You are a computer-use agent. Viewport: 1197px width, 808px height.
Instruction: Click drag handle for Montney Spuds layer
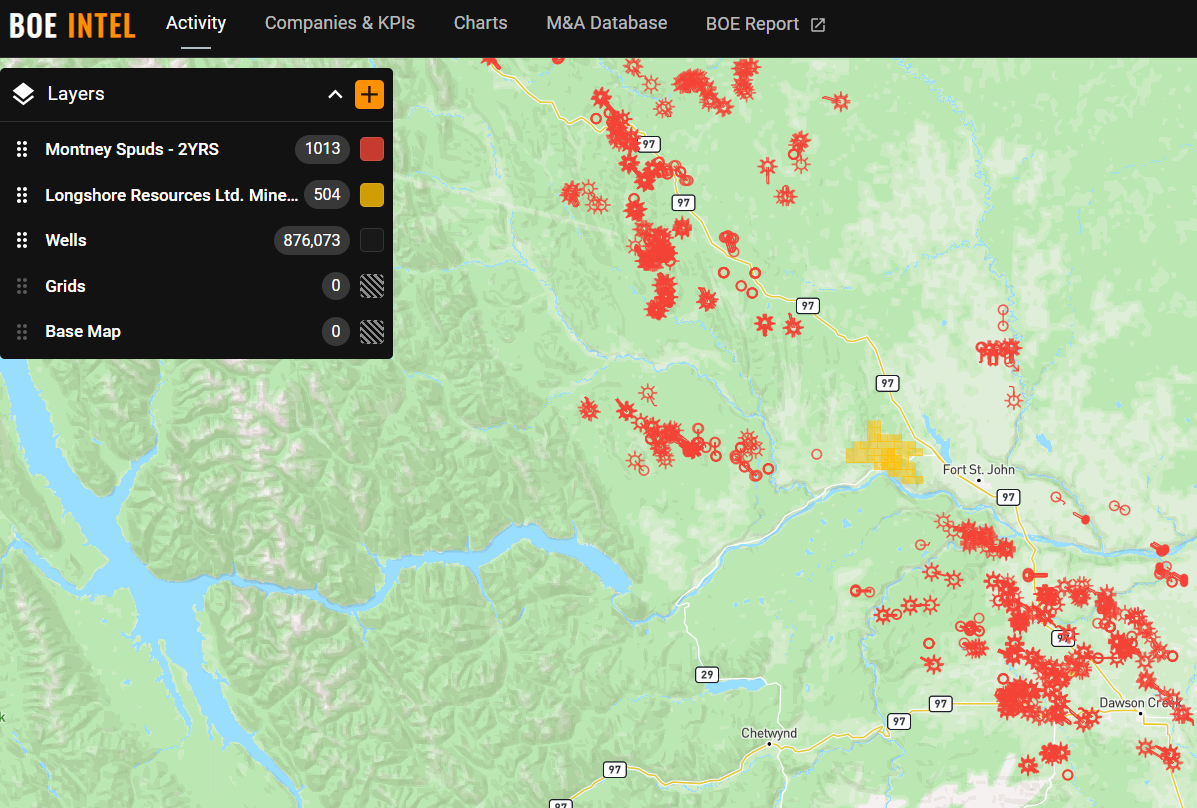pyautogui.click(x=22, y=149)
